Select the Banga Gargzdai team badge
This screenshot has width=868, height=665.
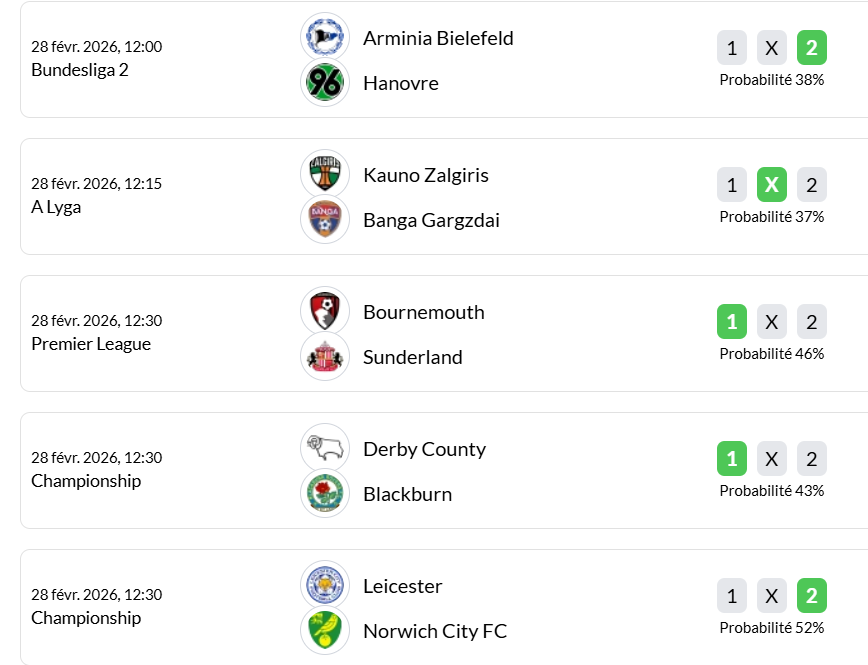tap(325, 219)
